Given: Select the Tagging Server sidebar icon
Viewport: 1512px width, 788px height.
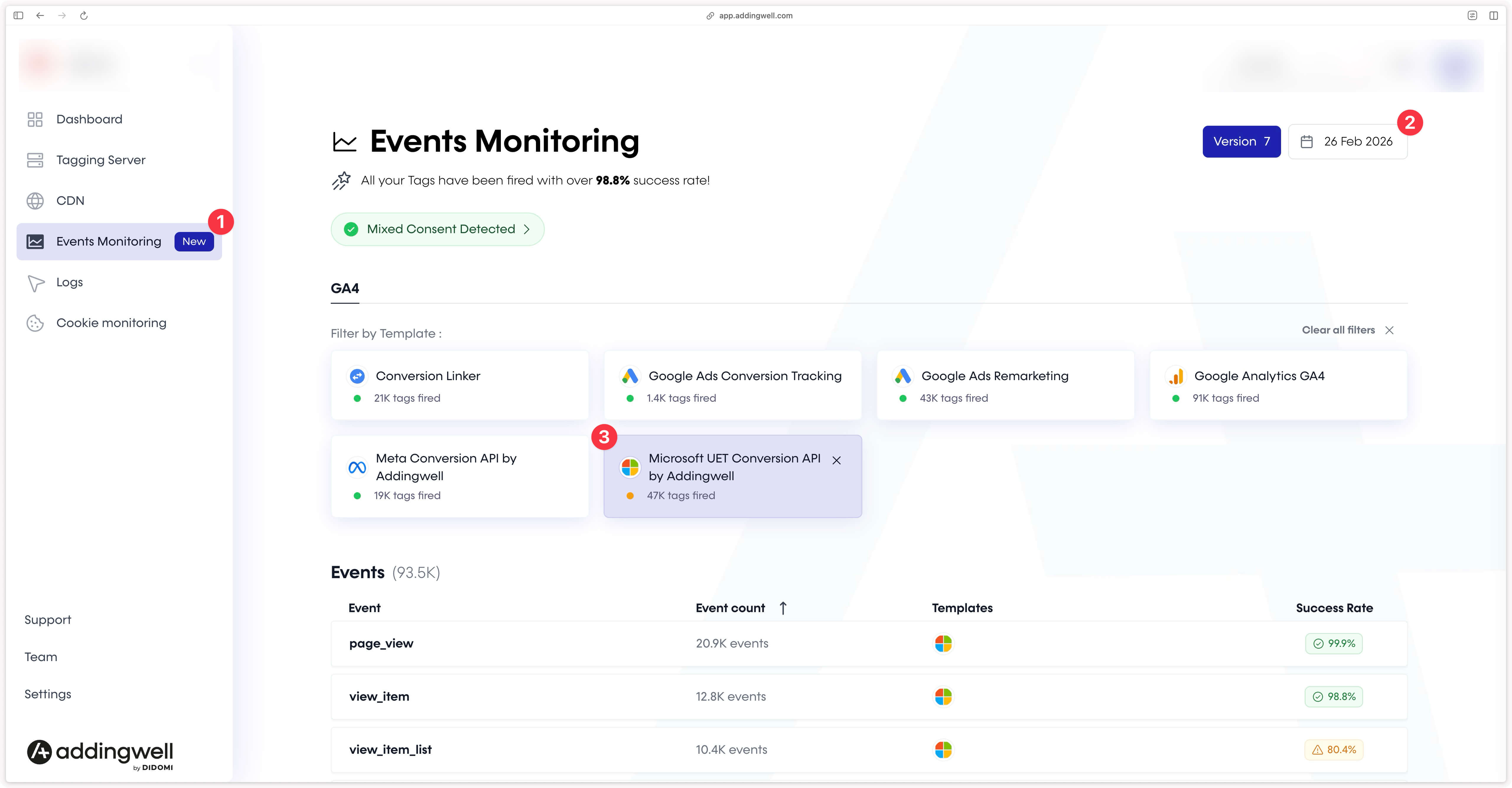Looking at the screenshot, I should coord(35,159).
